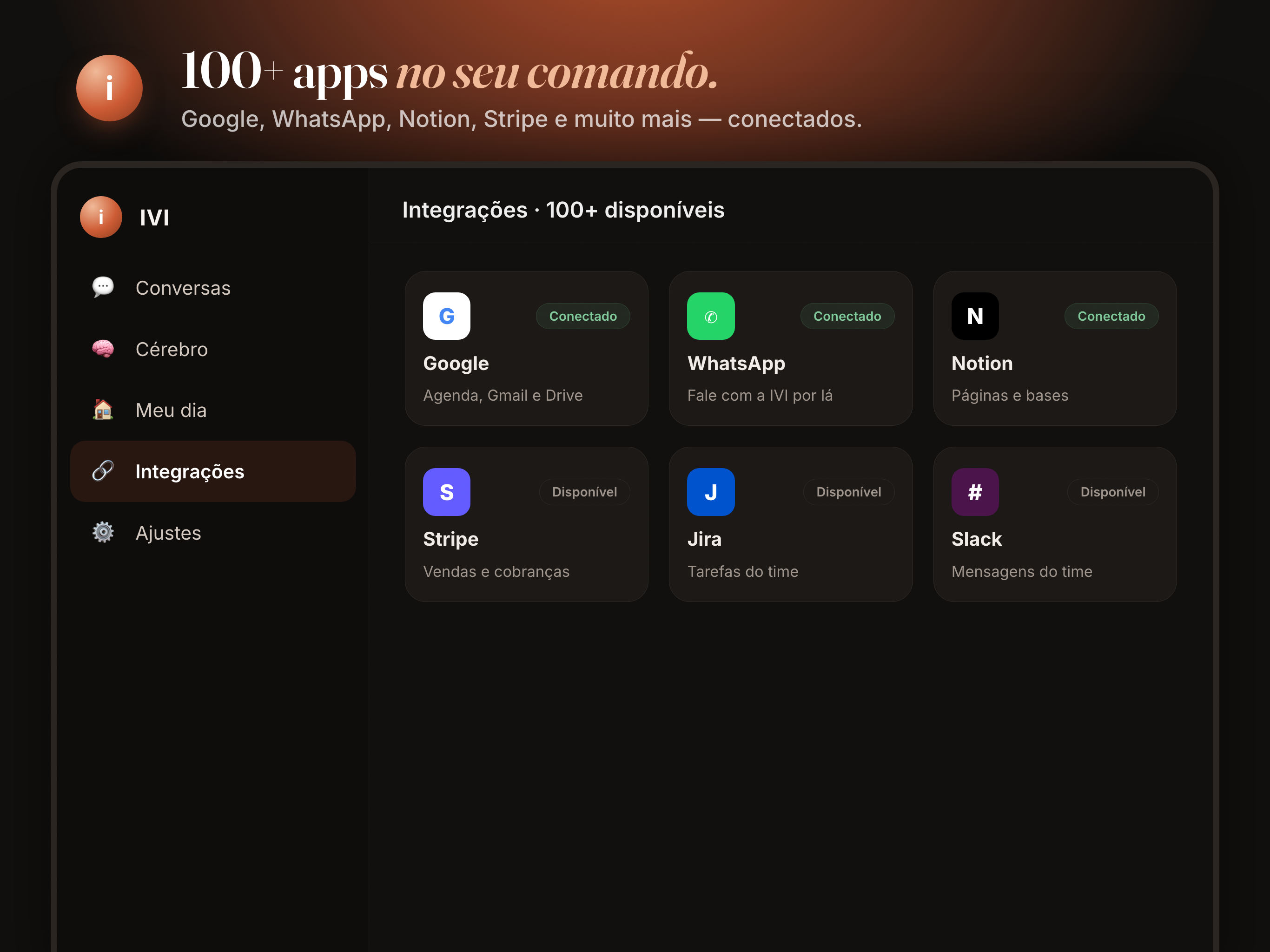The image size is (1270, 952).
Task: Select the Integrações sidebar item
Action: point(213,471)
